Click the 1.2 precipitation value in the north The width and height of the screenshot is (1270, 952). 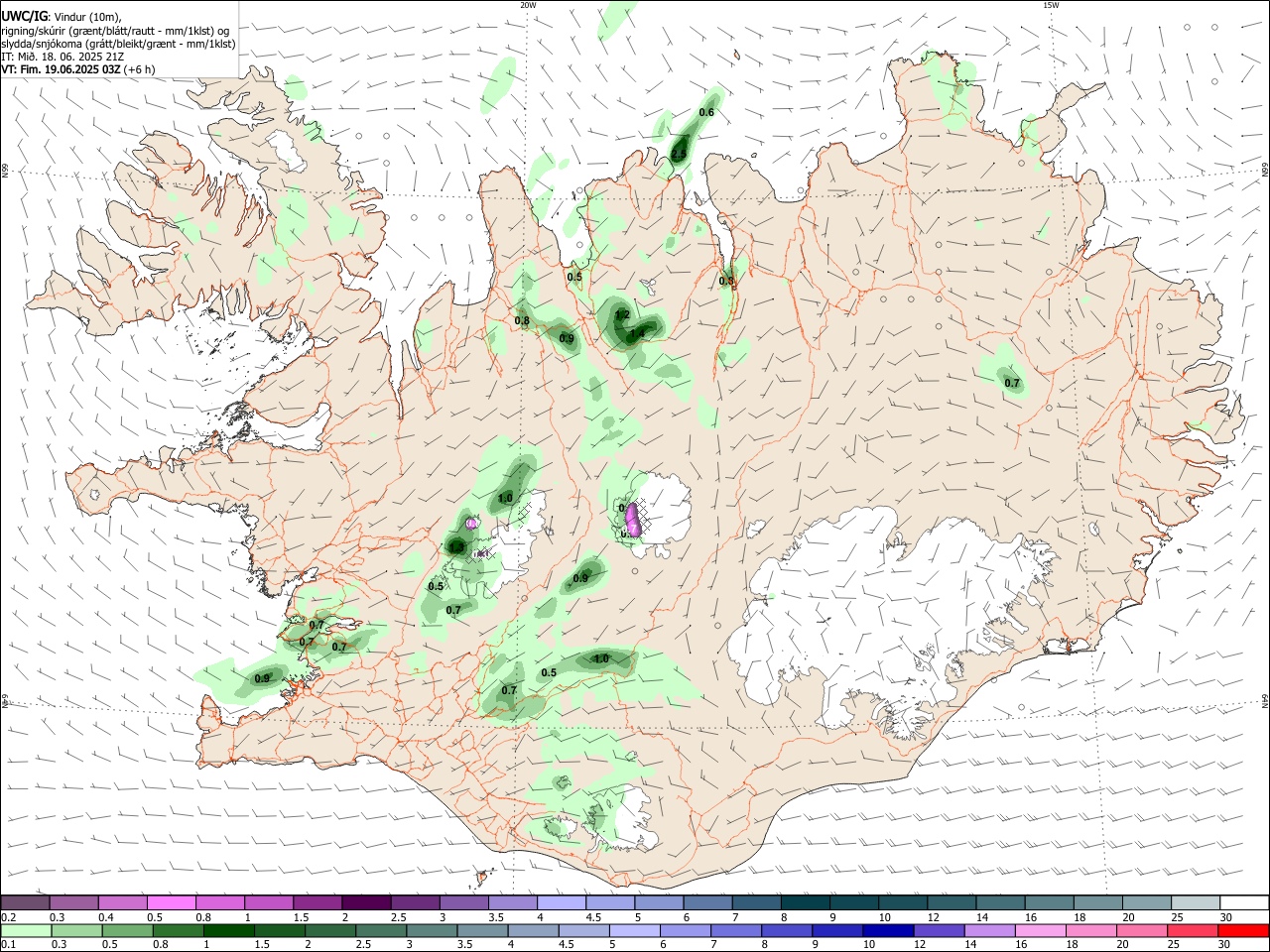point(623,314)
